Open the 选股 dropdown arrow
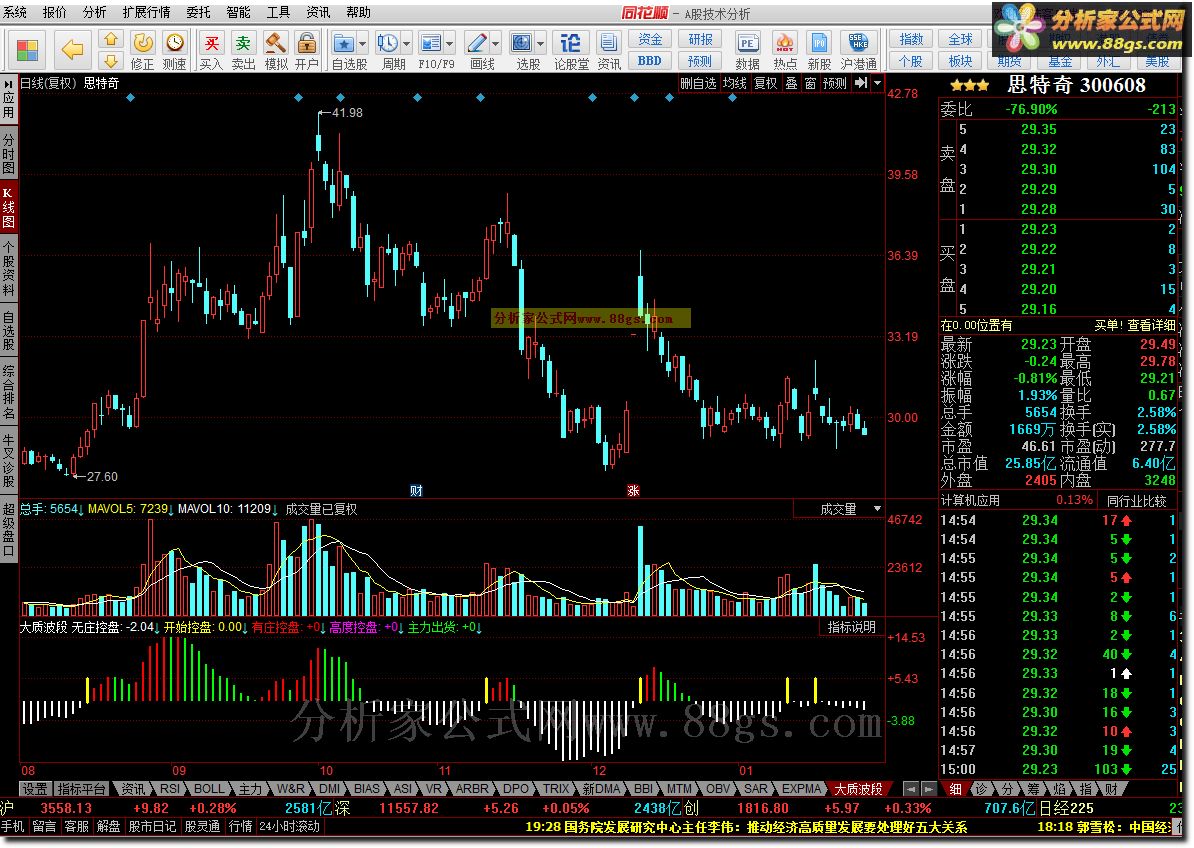1194x848 pixels. (x=541, y=43)
